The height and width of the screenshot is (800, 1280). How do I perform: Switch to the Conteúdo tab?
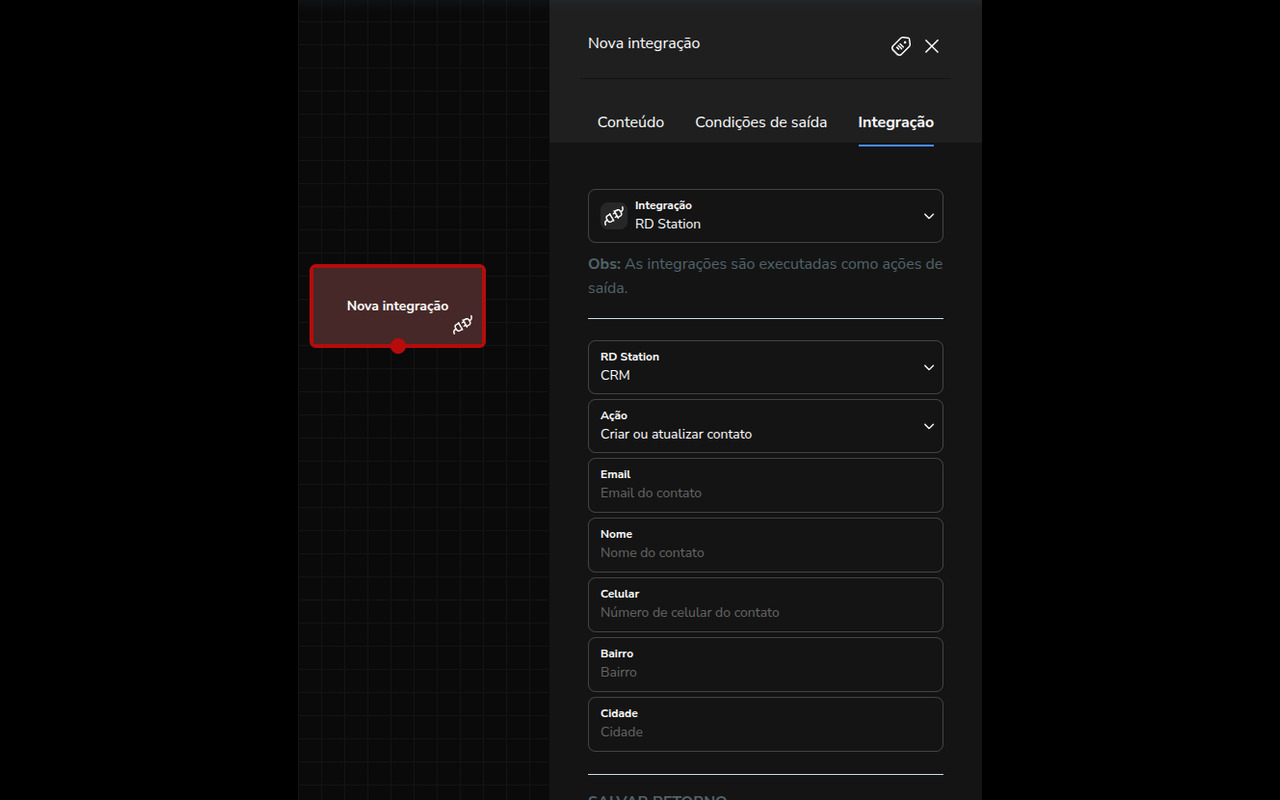click(630, 122)
